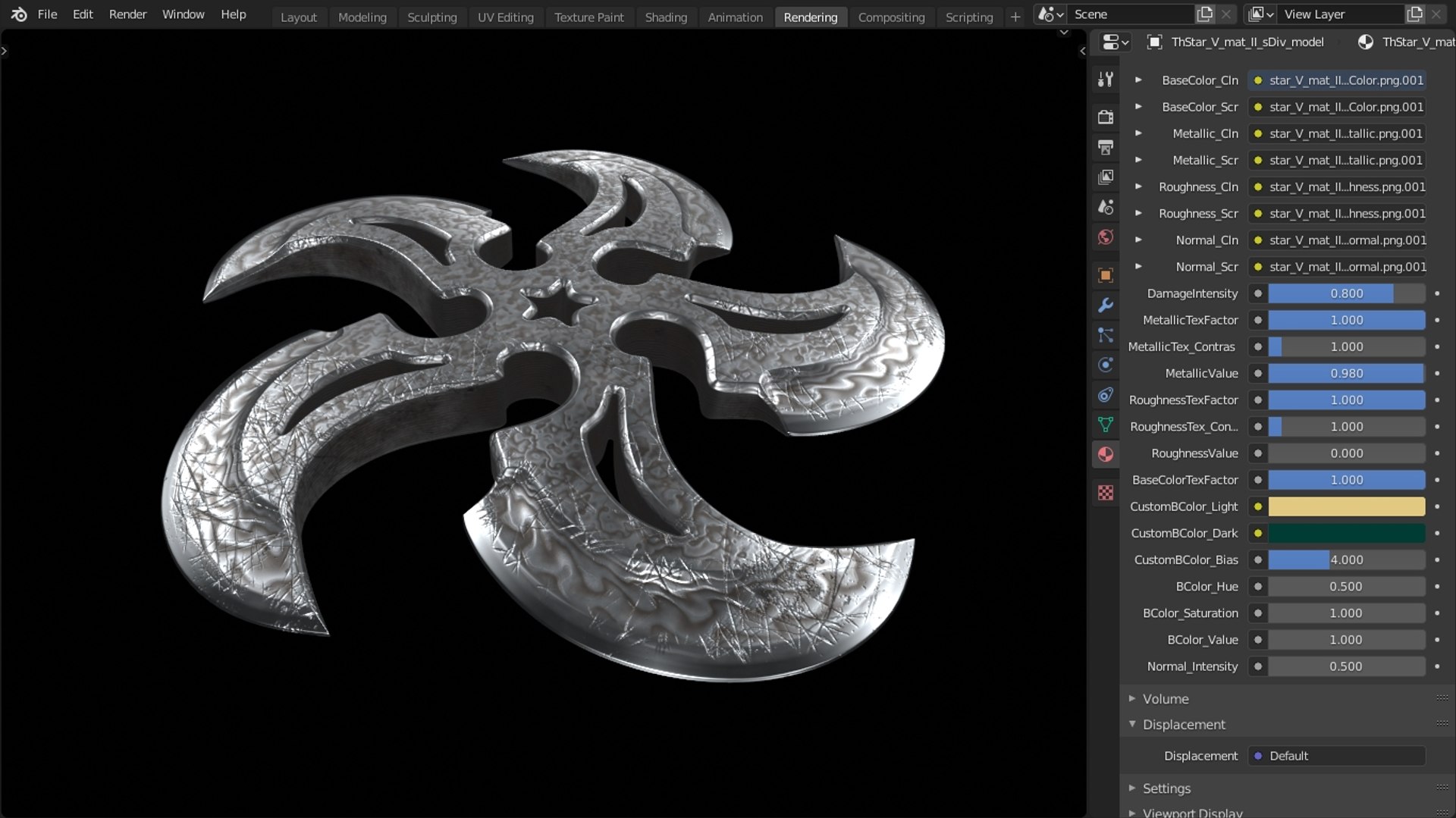Toggle animation dot for MetallicValue
The width and height of the screenshot is (1456, 818).
[x=1437, y=373]
